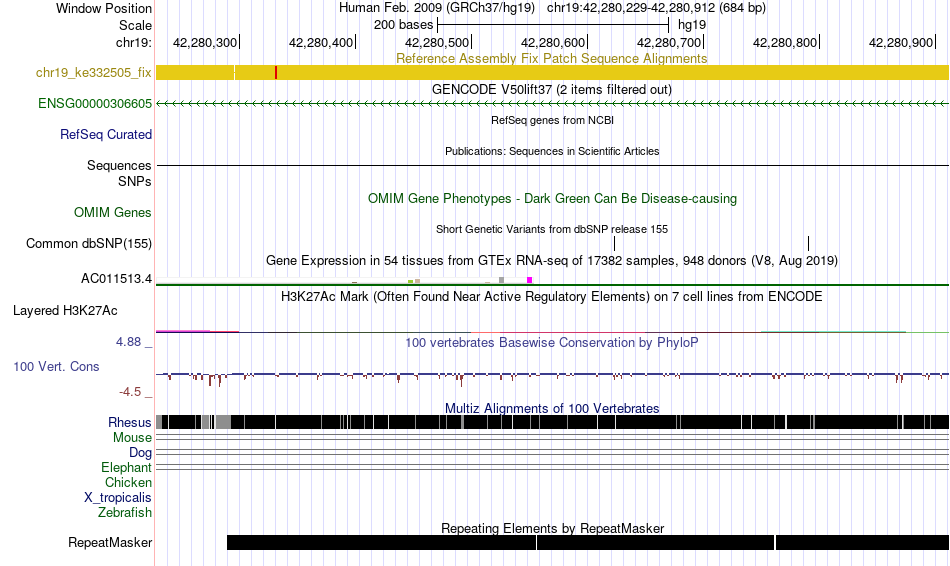Screen dimensions: 950x566
Task: Open the RefSeq Curated track label
Action: 105,135
